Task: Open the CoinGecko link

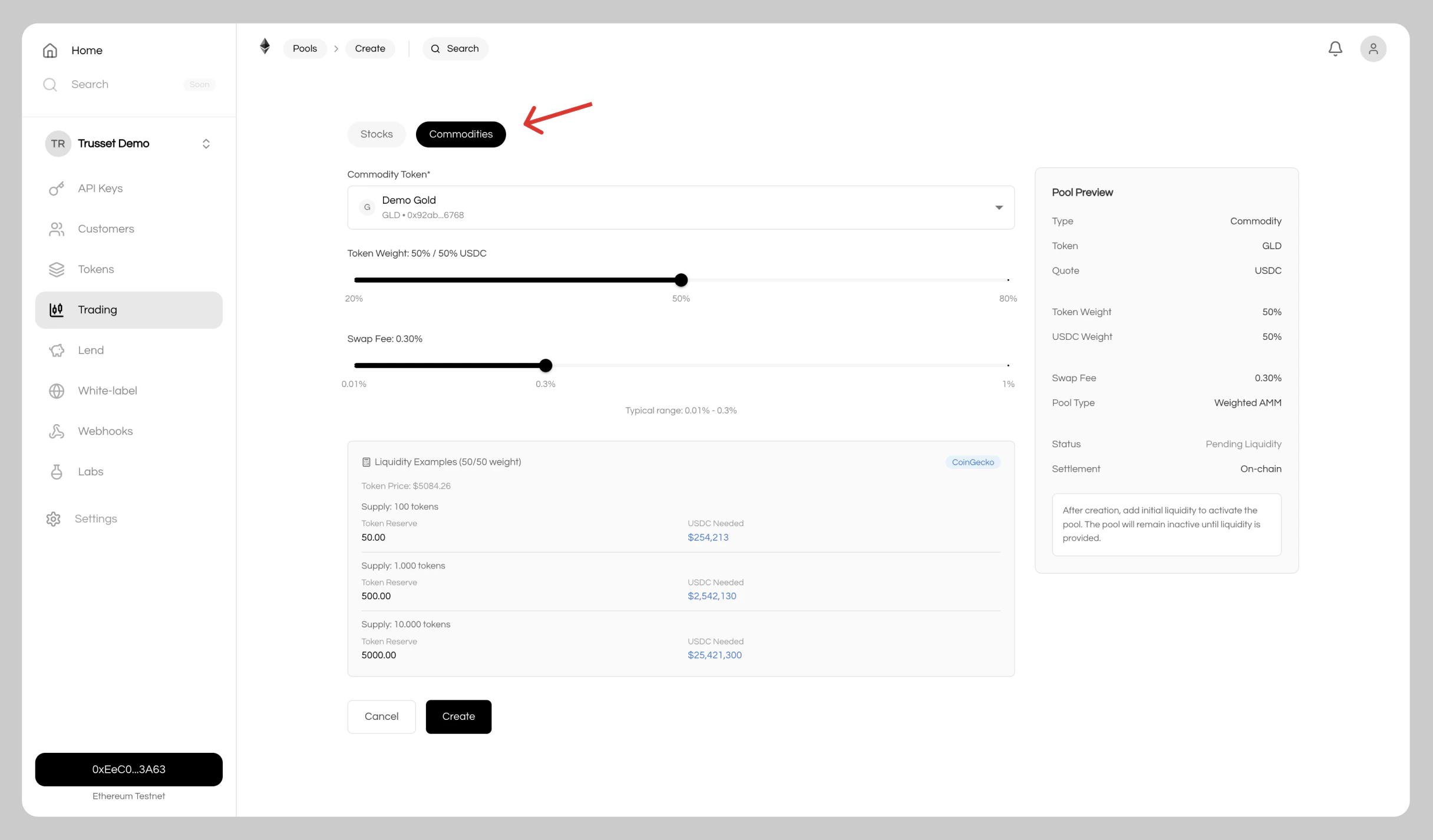Action: point(972,462)
